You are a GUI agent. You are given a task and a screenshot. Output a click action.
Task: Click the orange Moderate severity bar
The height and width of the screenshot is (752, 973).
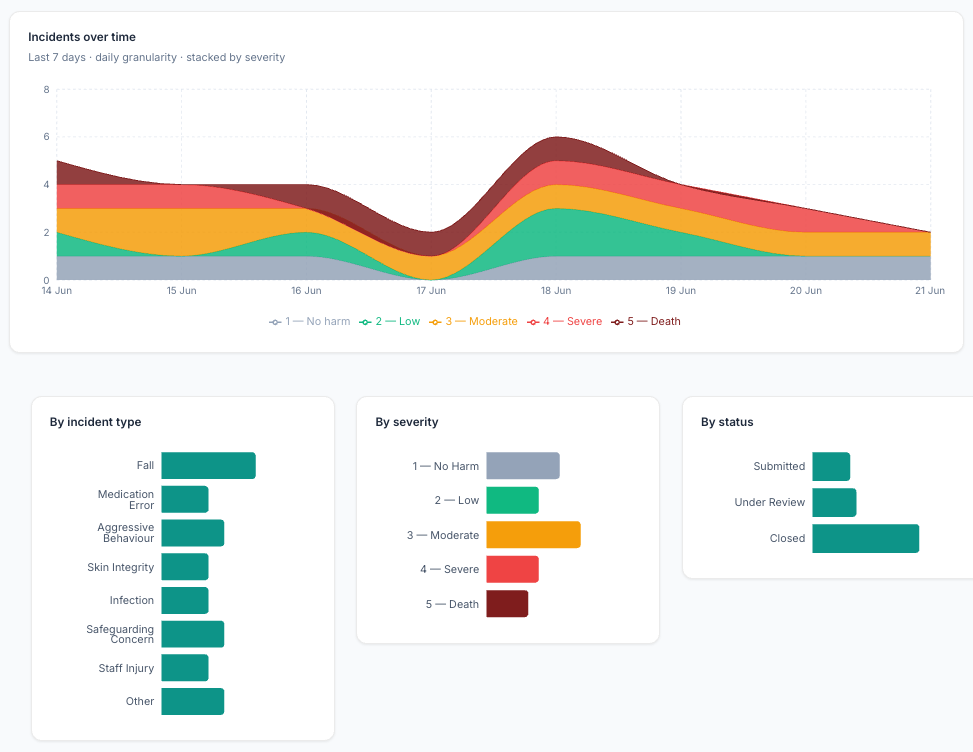click(534, 535)
